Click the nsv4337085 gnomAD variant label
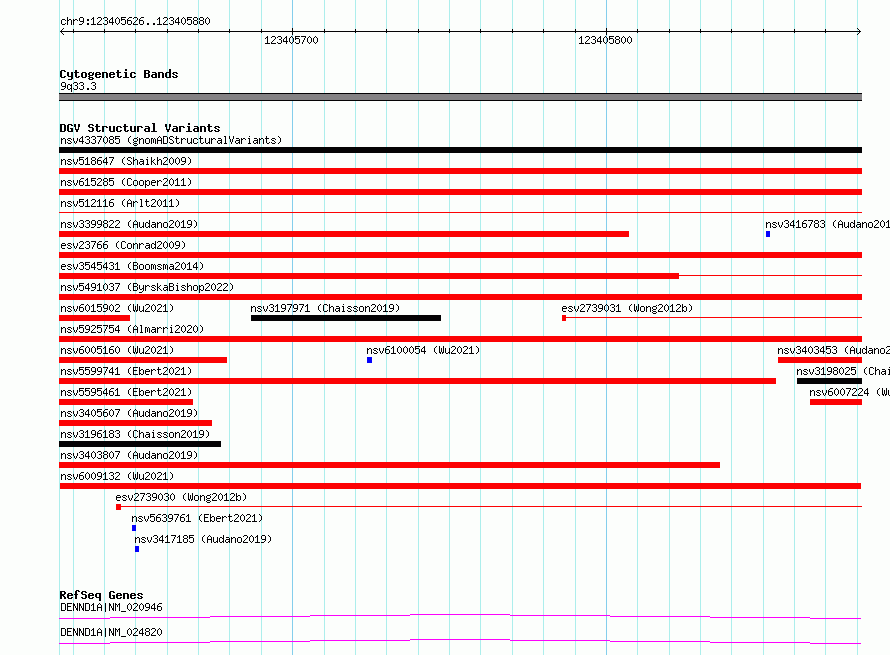Image resolution: width=890 pixels, height=655 pixels. [x=171, y=140]
